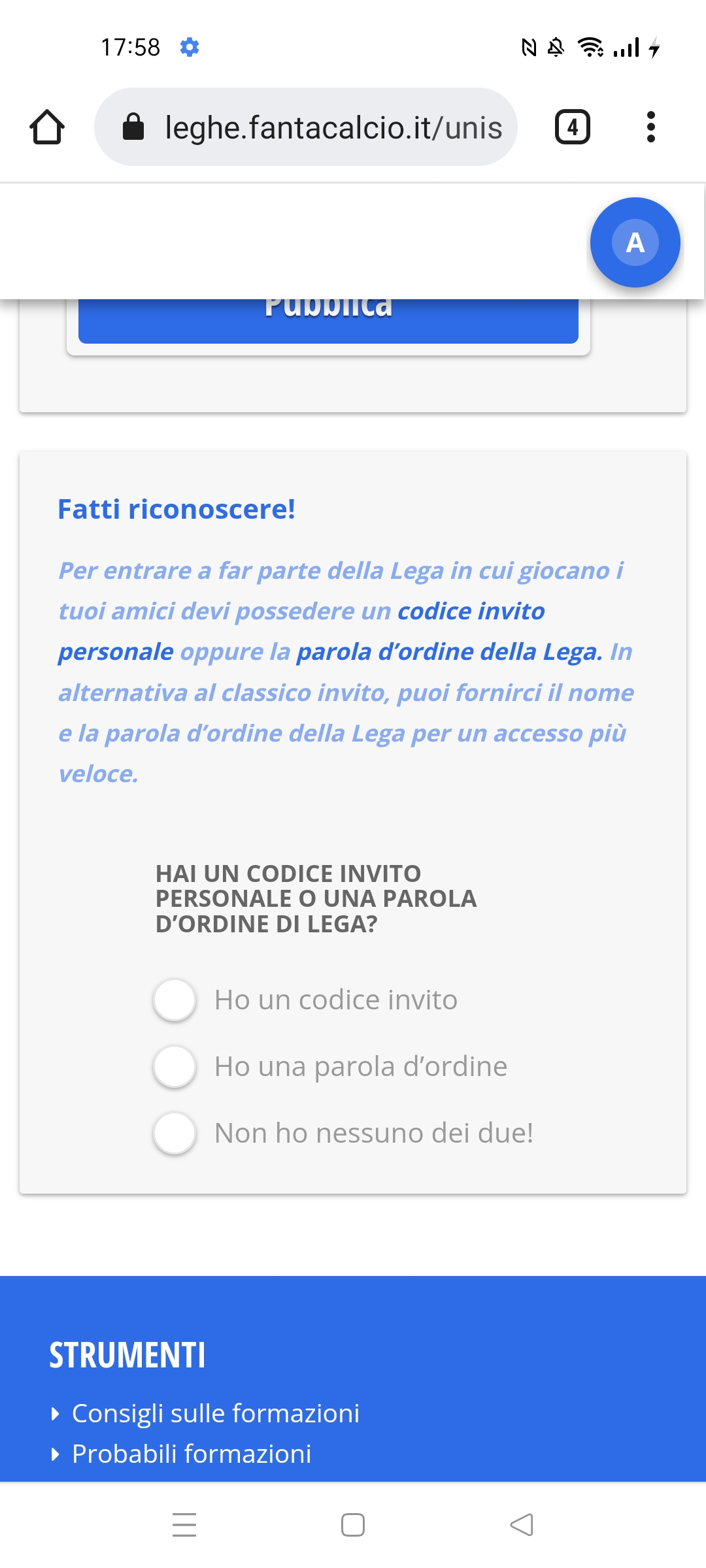This screenshot has height=1568, width=706.
Task: Tap the Android recent apps menu icon
Action: [x=184, y=1524]
